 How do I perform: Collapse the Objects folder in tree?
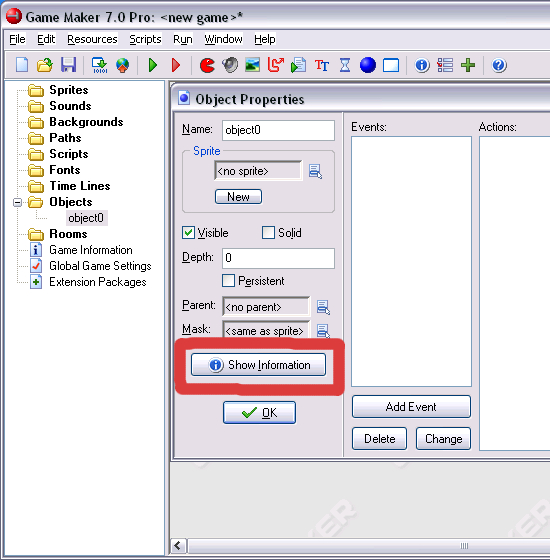[x=17, y=202]
